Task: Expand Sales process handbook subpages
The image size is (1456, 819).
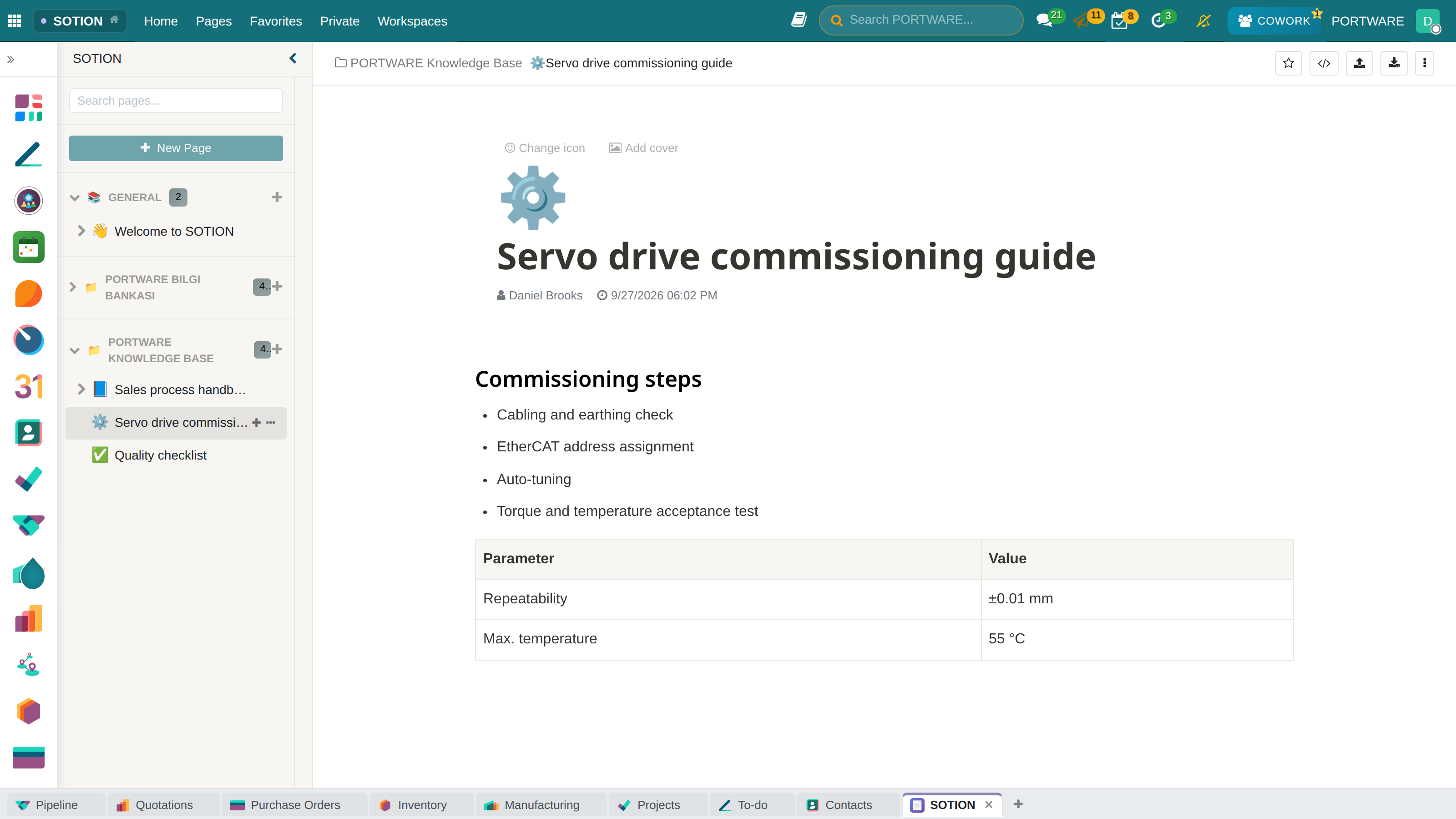Action: pos(81,389)
